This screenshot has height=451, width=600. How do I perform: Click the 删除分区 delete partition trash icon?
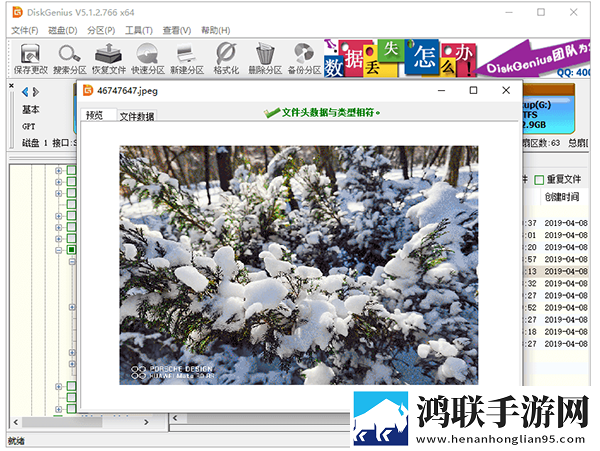coord(265,59)
